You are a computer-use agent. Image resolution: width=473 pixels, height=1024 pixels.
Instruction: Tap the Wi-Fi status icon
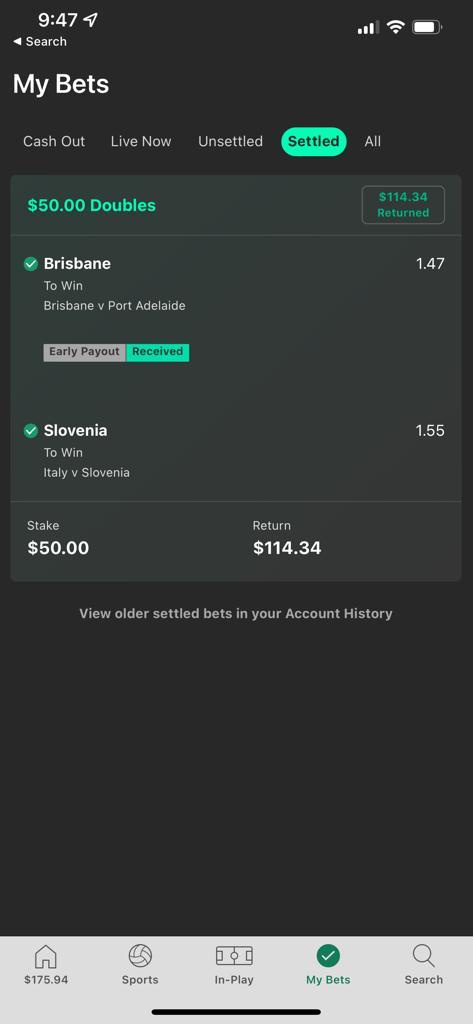(x=395, y=27)
